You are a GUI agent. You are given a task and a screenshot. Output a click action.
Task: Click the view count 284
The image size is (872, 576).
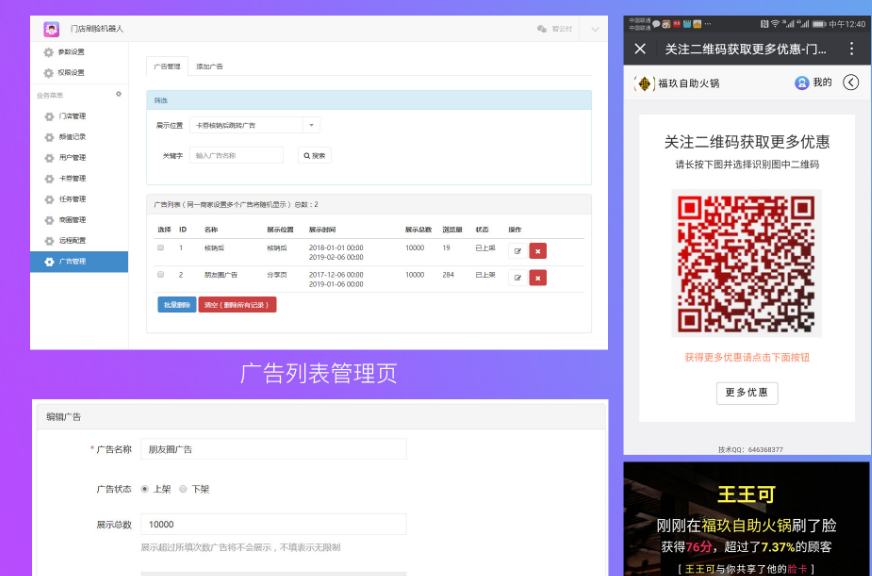point(448,275)
